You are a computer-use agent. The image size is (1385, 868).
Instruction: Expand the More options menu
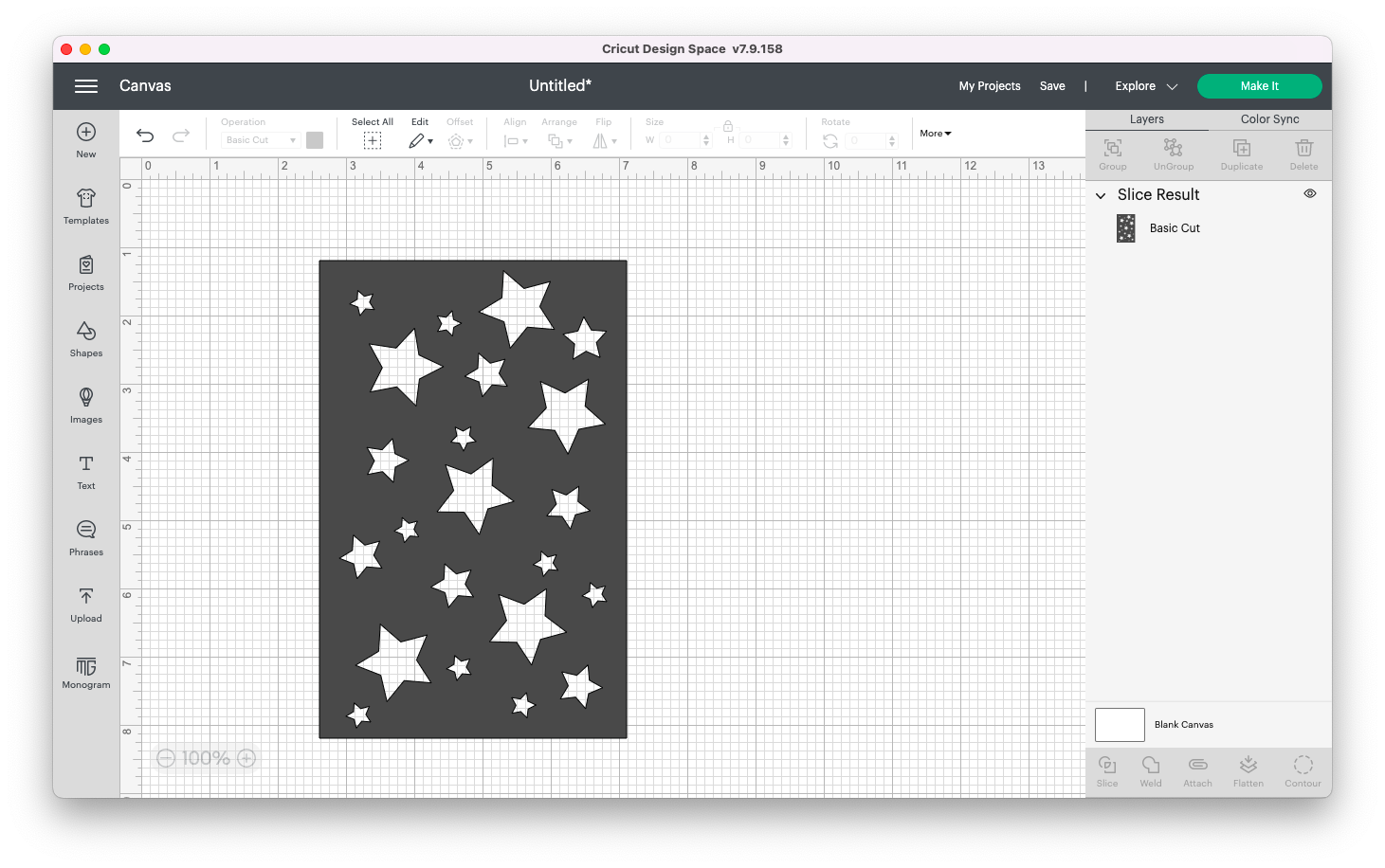pos(934,133)
